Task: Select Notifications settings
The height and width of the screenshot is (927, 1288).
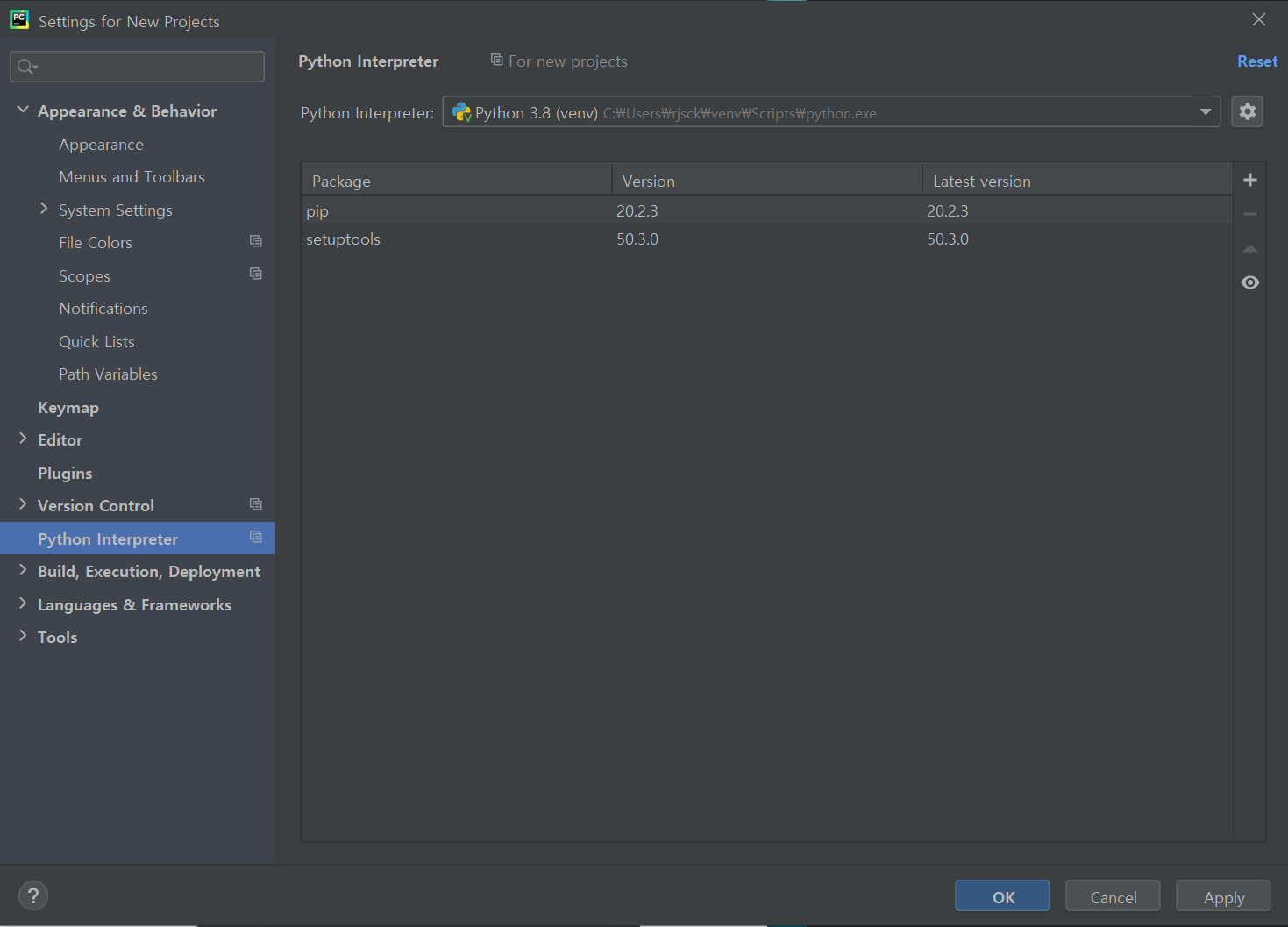Action: coord(103,309)
